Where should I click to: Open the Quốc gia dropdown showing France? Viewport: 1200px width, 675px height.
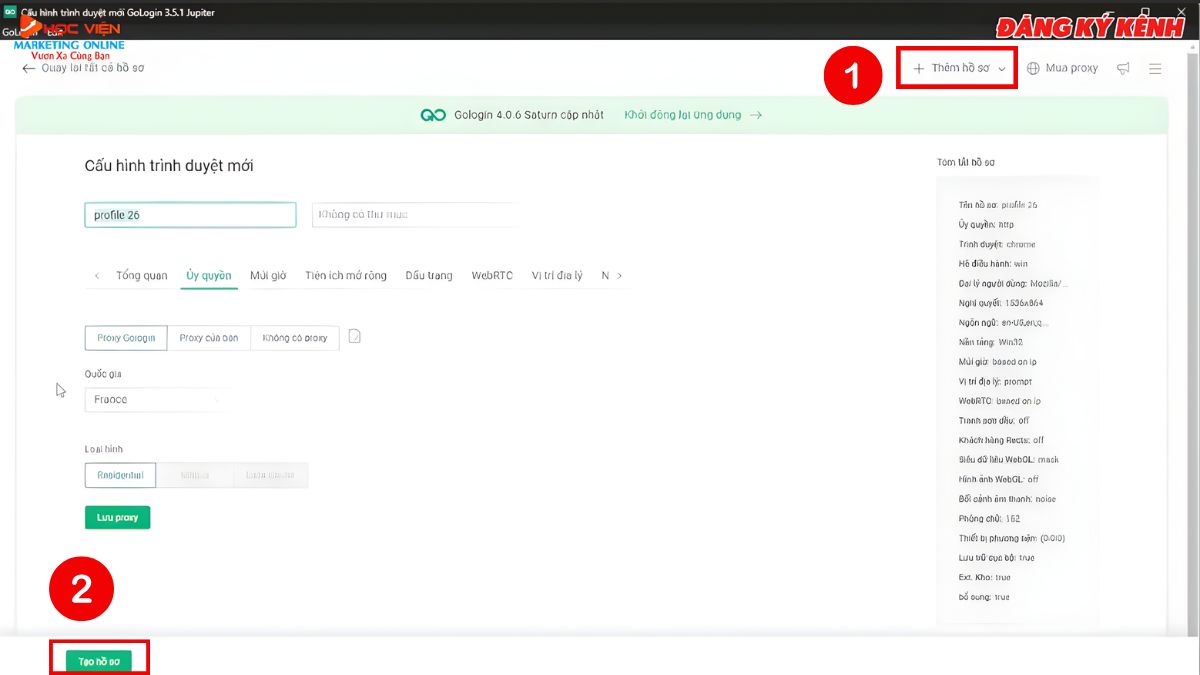point(155,399)
